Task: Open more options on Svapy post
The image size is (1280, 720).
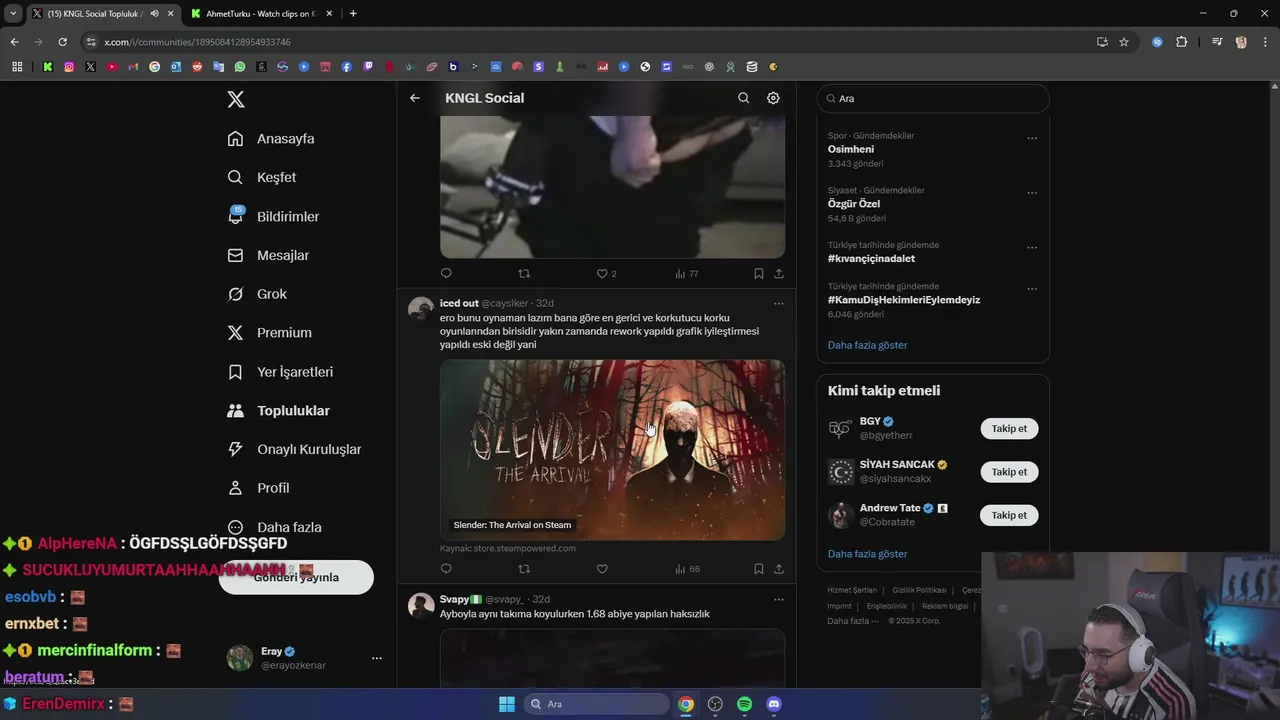Action: click(x=779, y=599)
